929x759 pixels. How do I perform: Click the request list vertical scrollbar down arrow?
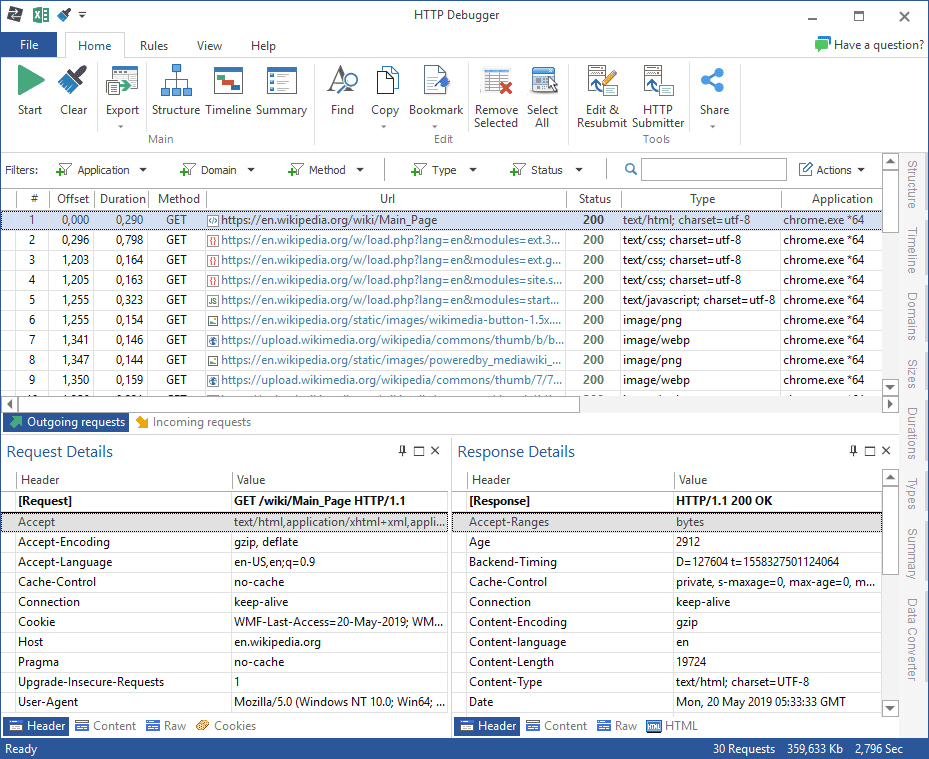tap(890, 386)
